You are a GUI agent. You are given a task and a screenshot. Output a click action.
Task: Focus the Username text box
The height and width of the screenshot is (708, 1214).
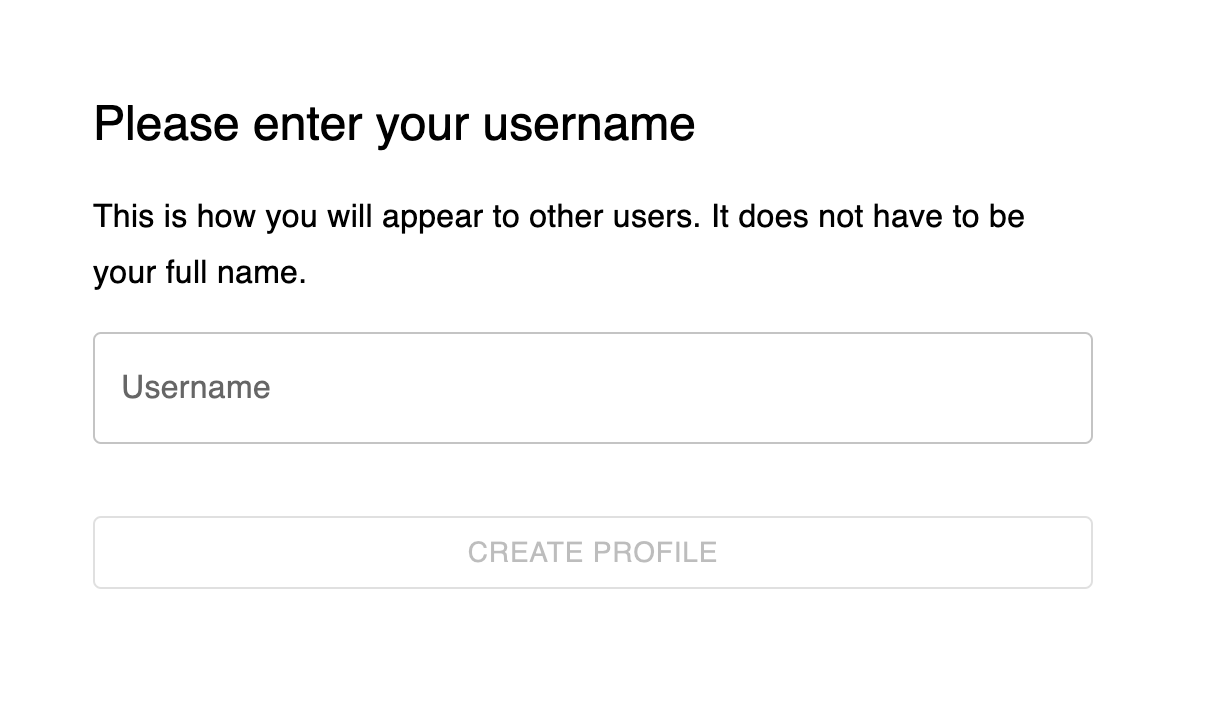[592, 388]
